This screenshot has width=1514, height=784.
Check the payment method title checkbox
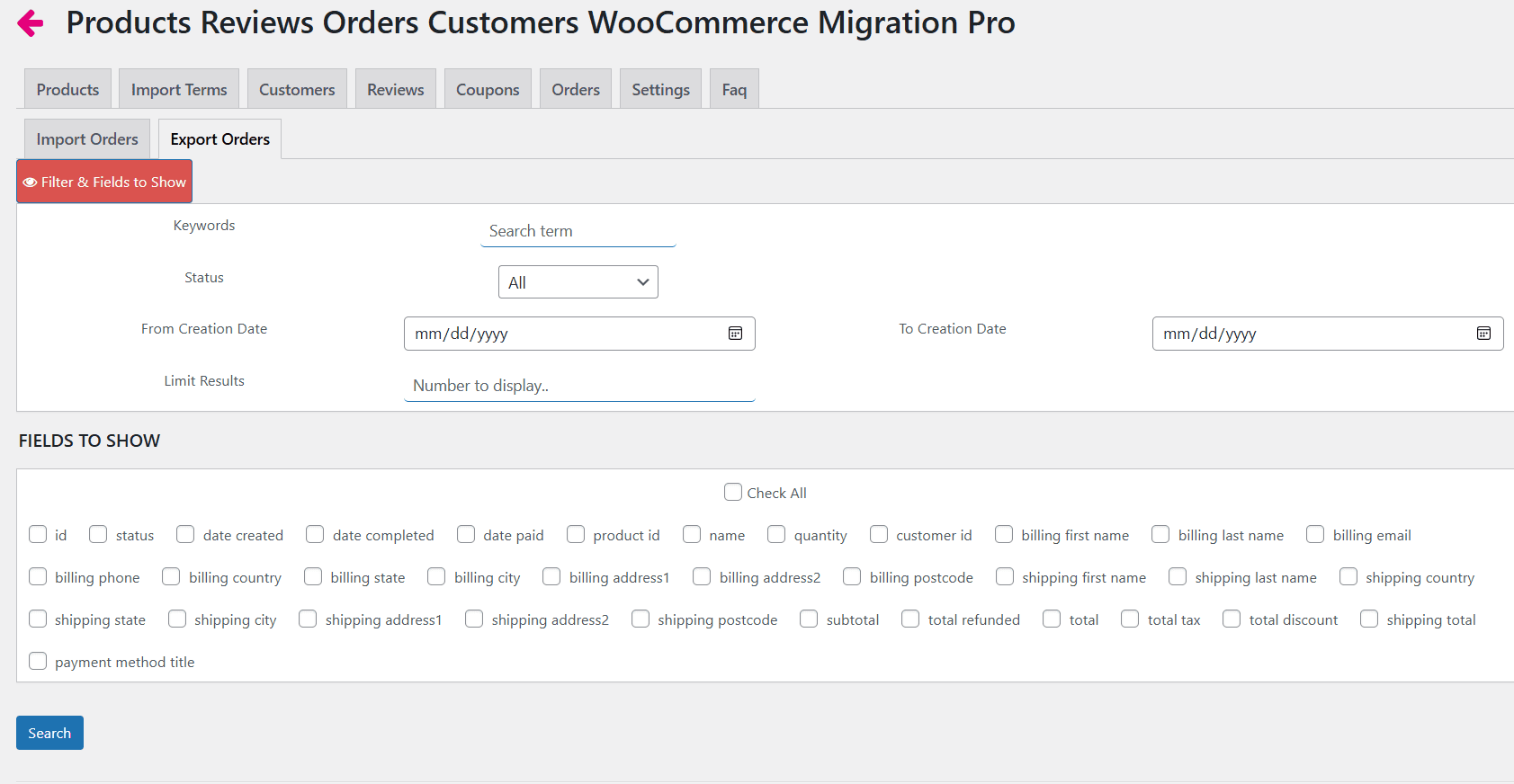38,661
